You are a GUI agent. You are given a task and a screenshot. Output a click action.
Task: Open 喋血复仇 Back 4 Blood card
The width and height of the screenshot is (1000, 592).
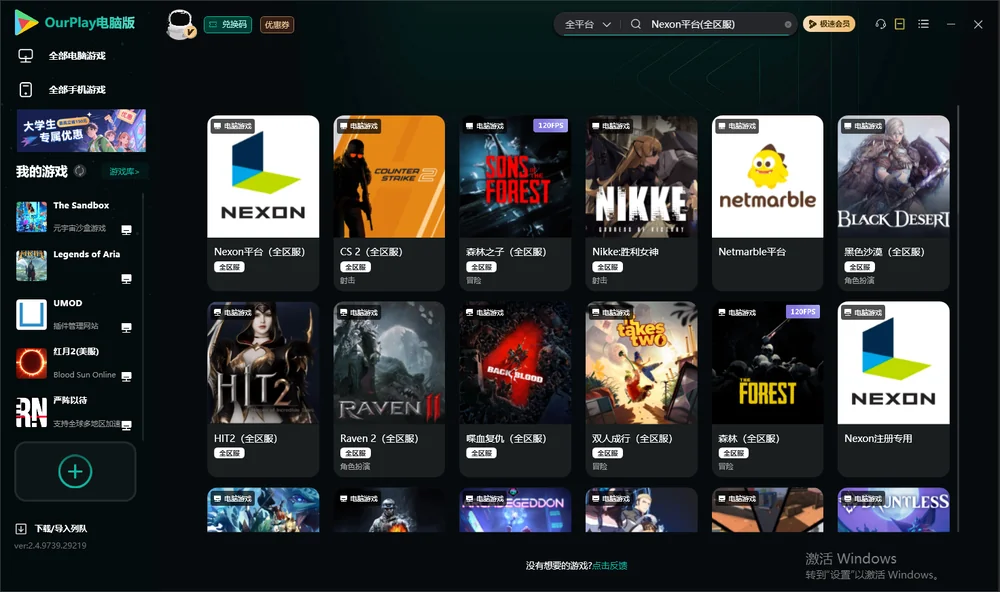[x=515, y=389]
